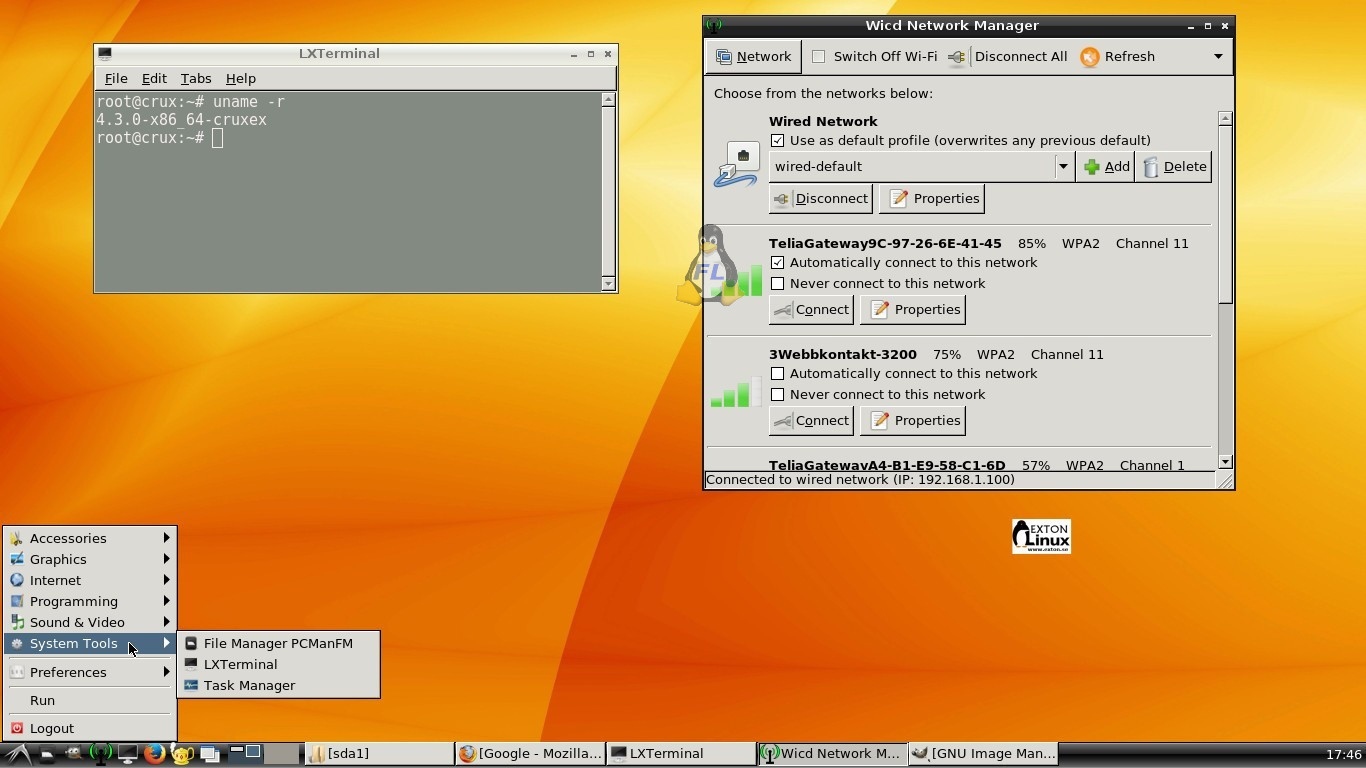Launch the file manager from the taskbar quick-launch
Viewport: 1366px width, 768px height.
[x=47, y=754]
